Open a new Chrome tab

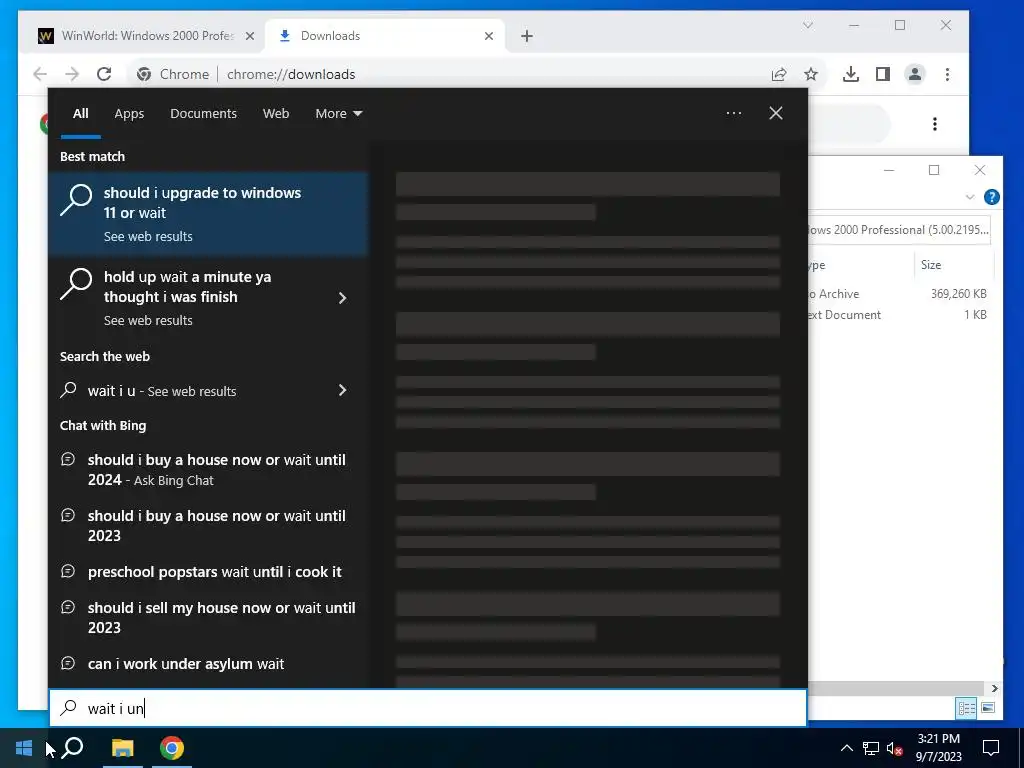click(527, 37)
